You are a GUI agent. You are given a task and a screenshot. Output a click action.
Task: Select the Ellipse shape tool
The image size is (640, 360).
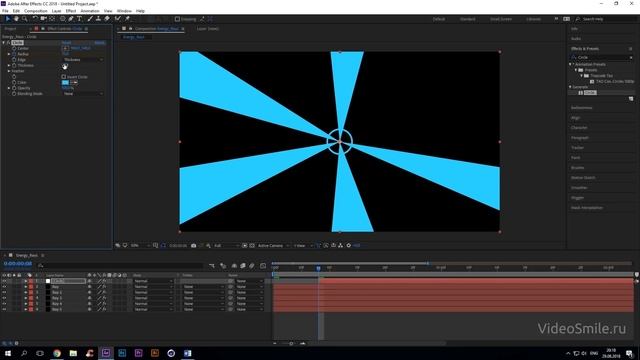pos(62,19)
